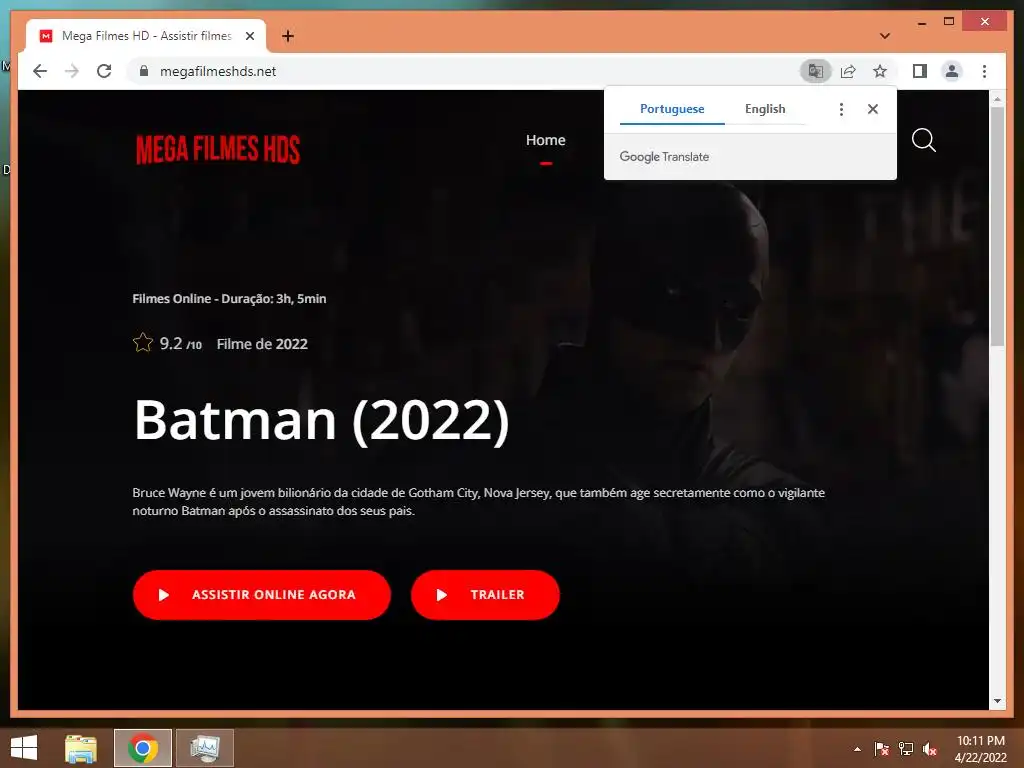Click the page vertical scrollbar thumb
Viewport: 1024px width, 768px height.
coord(997,225)
